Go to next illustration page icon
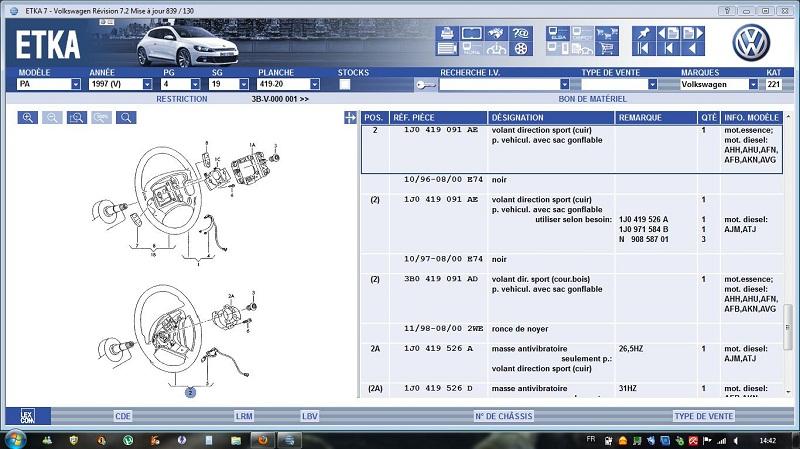Image resolution: width=800 pixels, height=449 pixels. click(693, 33)
